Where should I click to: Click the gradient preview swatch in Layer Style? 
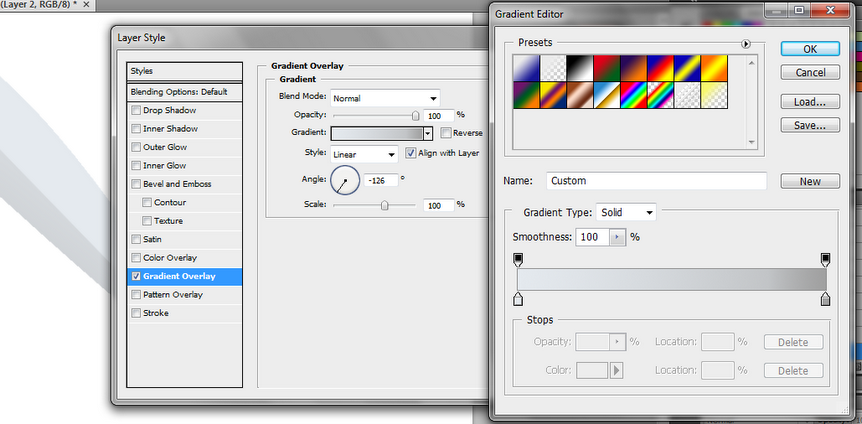click(377, 133)
